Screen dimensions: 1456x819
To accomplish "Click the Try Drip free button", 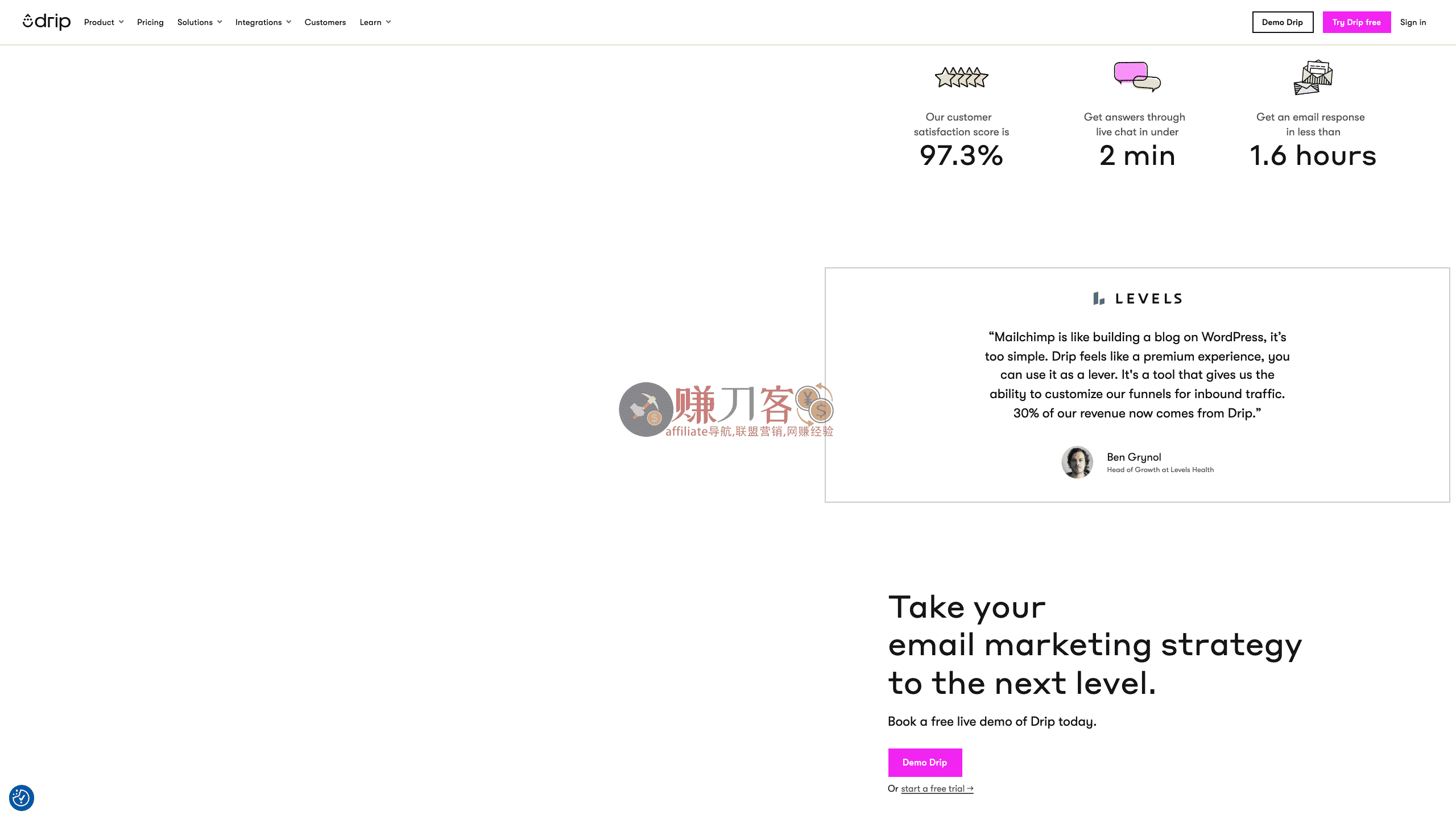I will tap(1356, 22).
